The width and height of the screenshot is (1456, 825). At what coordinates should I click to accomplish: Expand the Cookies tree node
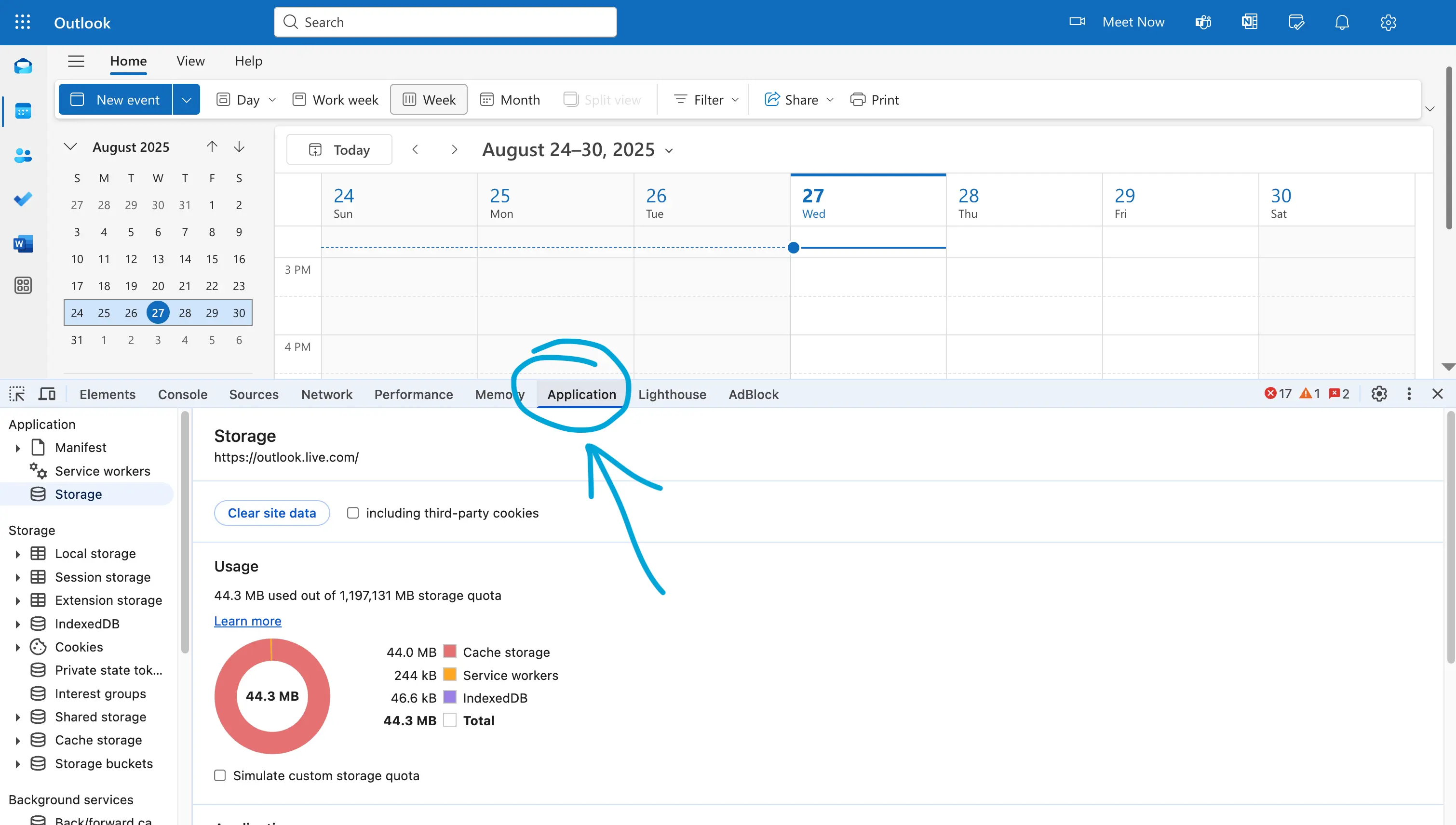pos(17,648)
